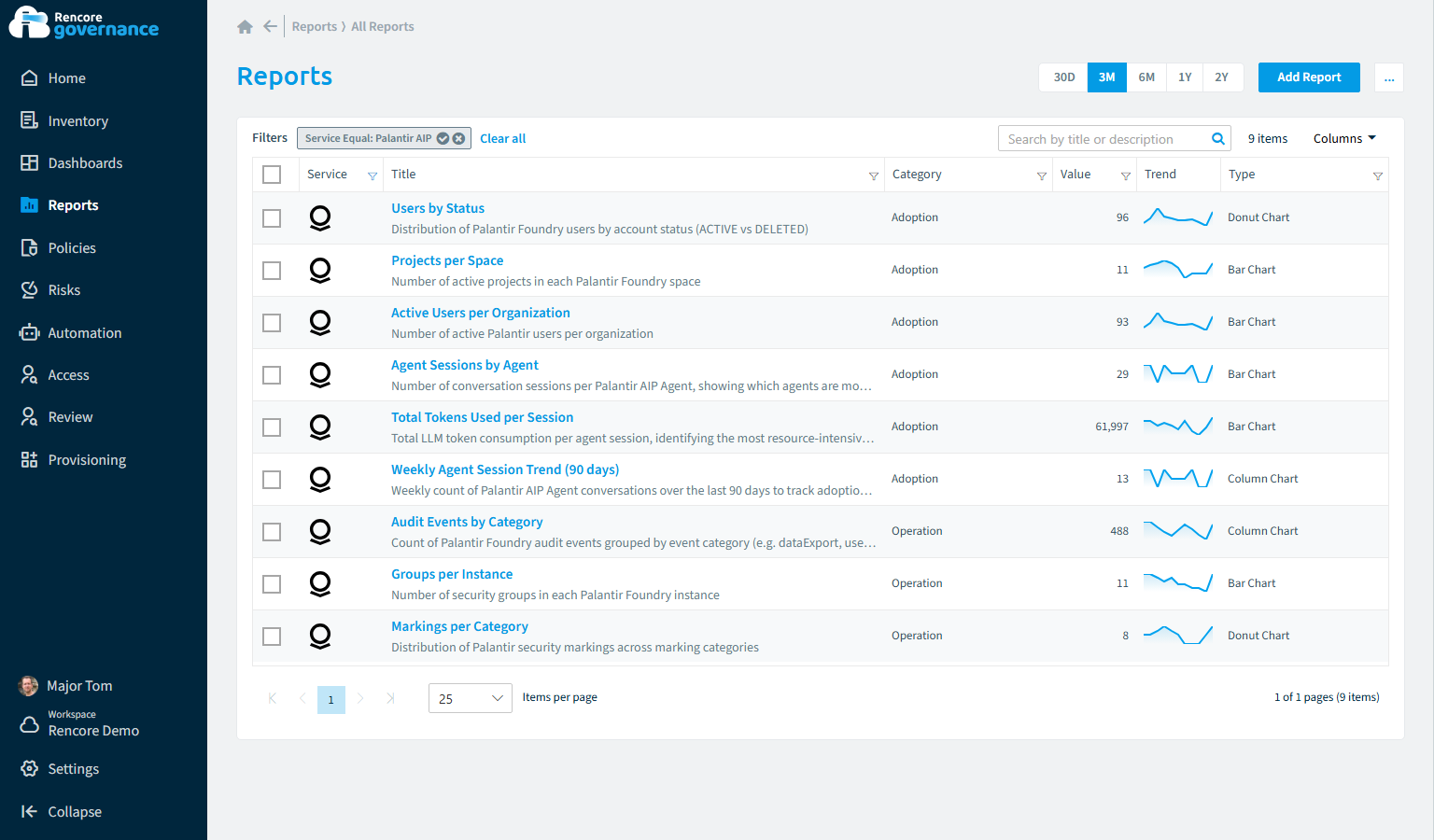The image size is (1434, 840).
Task: Check the Active Users per Organization checkbox
Action: click(x=272, y=323)
